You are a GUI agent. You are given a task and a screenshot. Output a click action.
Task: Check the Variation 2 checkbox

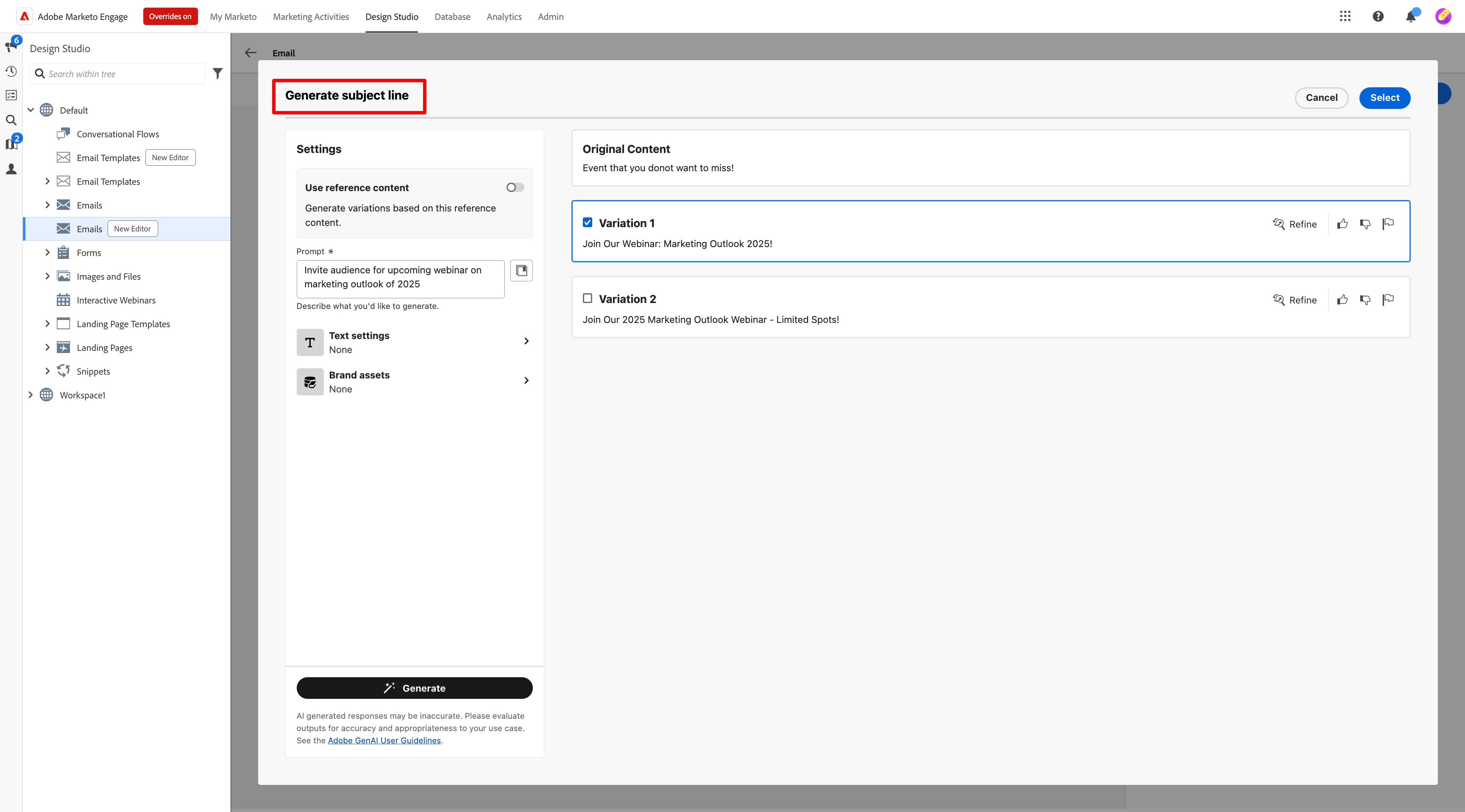(x=588, y=298)
